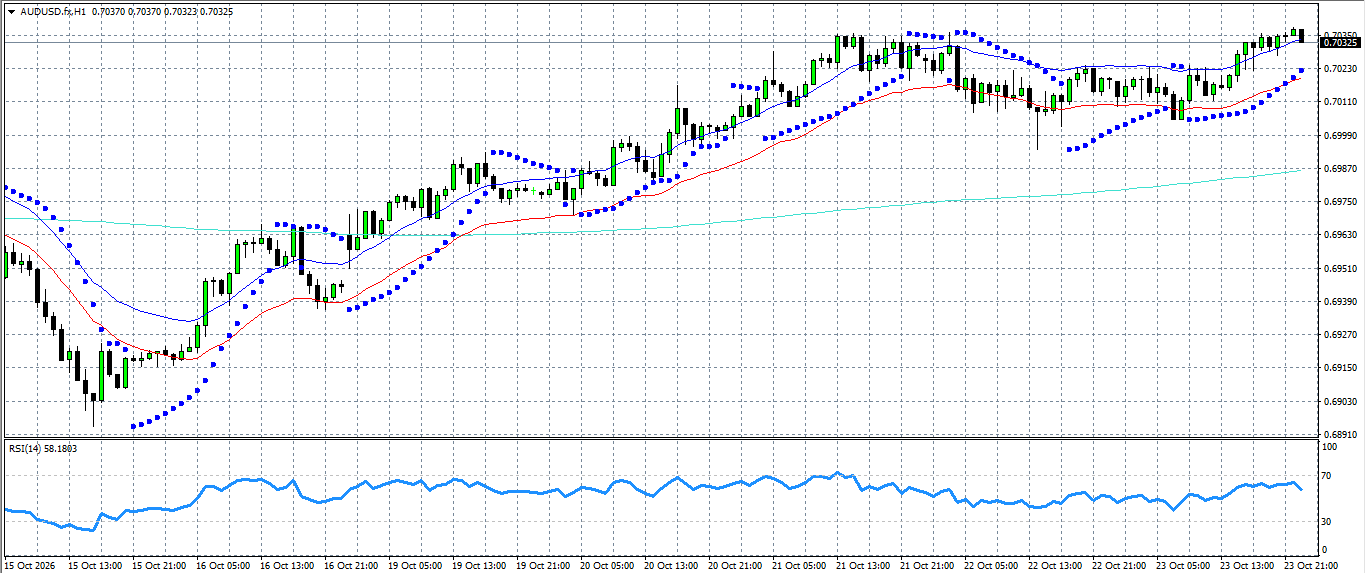This screenshot has width=1365, height=573.
Task: Click the 16 Oct 13:00 time label
Action: click(x=286, y=565)
